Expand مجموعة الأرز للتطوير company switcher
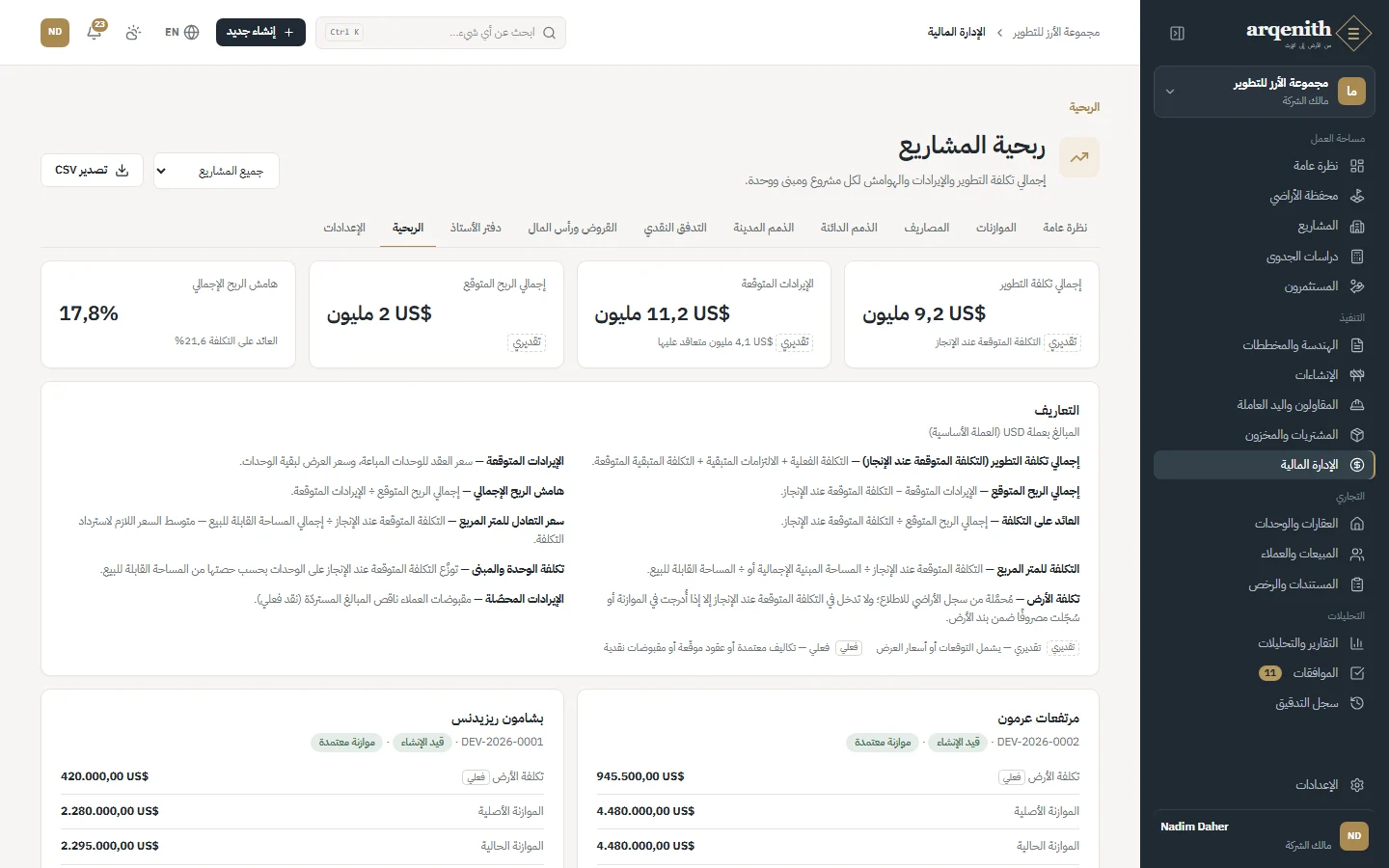The height and width of the screenshot is (868, 1389). 1265,92
